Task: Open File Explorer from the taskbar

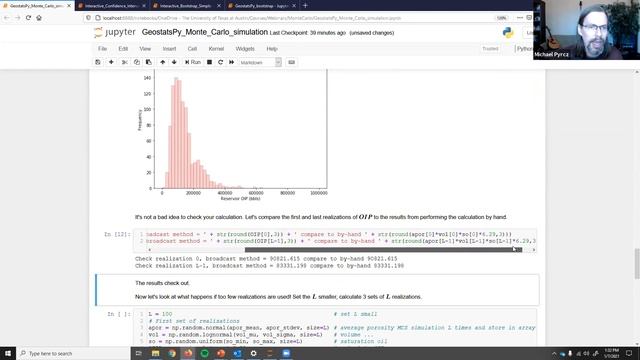Action: [x=156, y=353]
